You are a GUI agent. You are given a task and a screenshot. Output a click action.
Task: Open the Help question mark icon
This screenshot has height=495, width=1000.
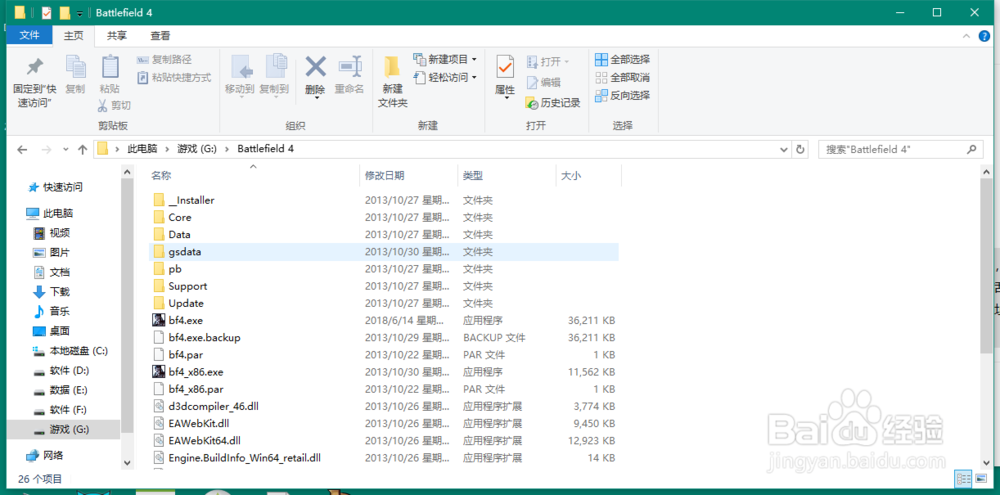(985, 36)
